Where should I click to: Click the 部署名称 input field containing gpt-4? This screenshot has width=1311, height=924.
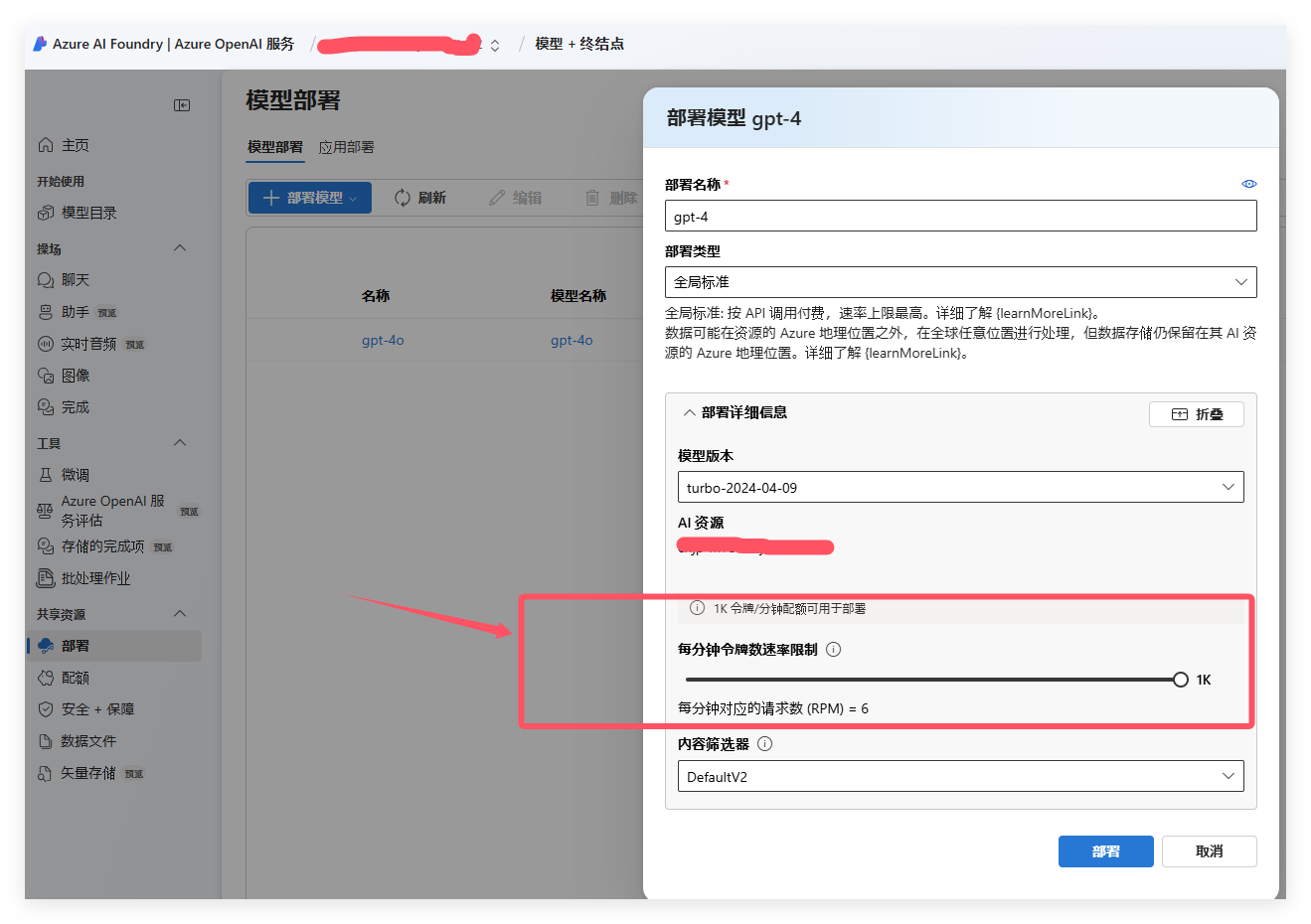(961, 217)
